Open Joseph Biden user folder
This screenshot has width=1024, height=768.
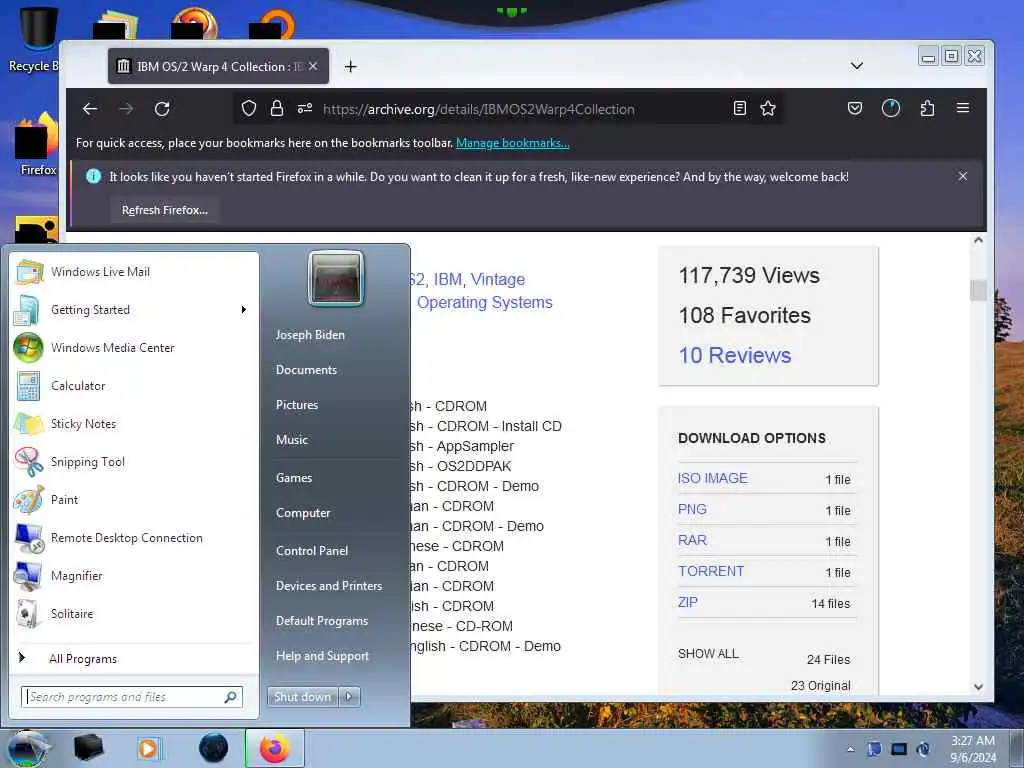(310, 335)
